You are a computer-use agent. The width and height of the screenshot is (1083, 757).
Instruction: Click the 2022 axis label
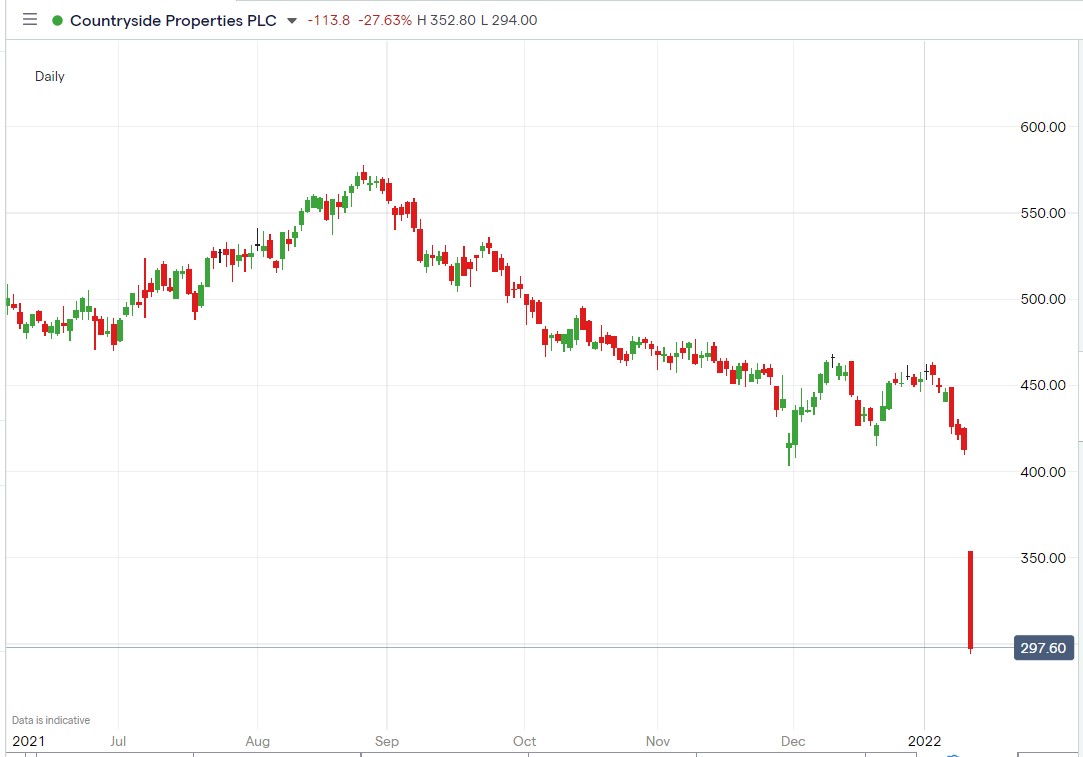coord(926,742)
